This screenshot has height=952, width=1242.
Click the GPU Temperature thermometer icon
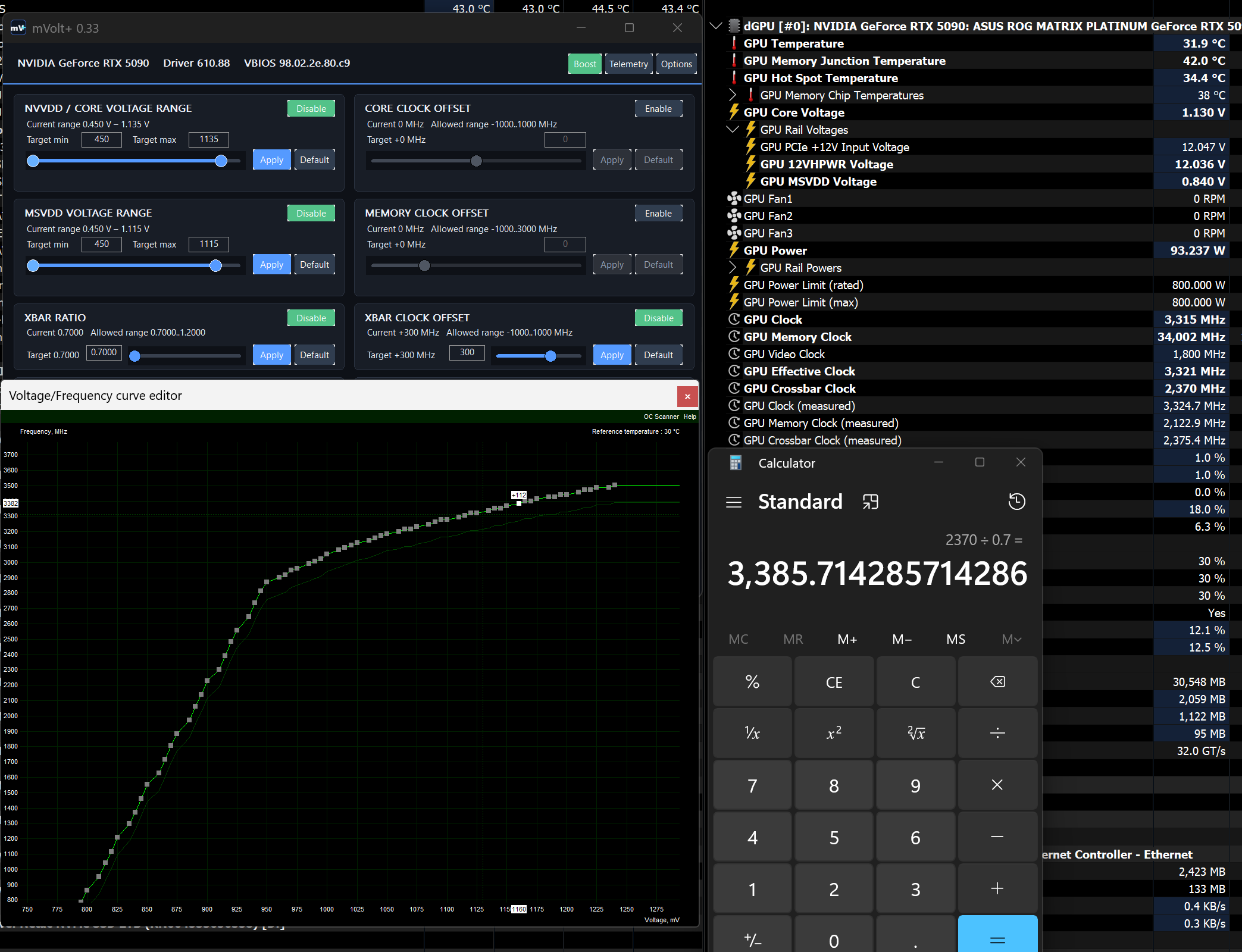[x=734, y=43]
